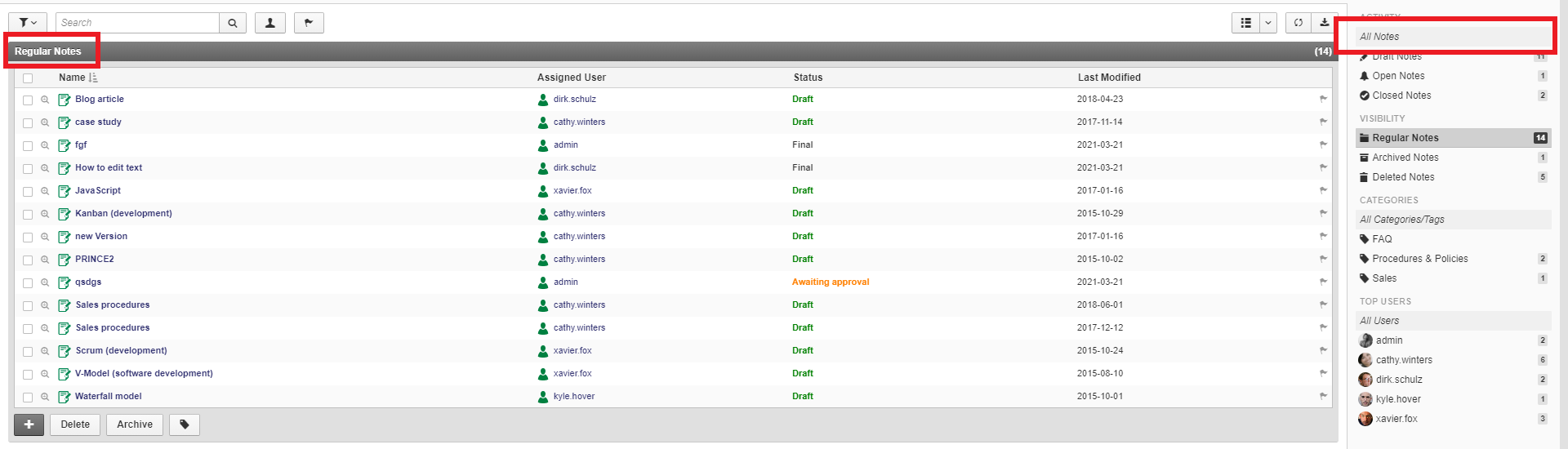The width and height of the screenshot is (1568, 449).
Task: Check the qsdgs row checkbox
Action: 28,282
